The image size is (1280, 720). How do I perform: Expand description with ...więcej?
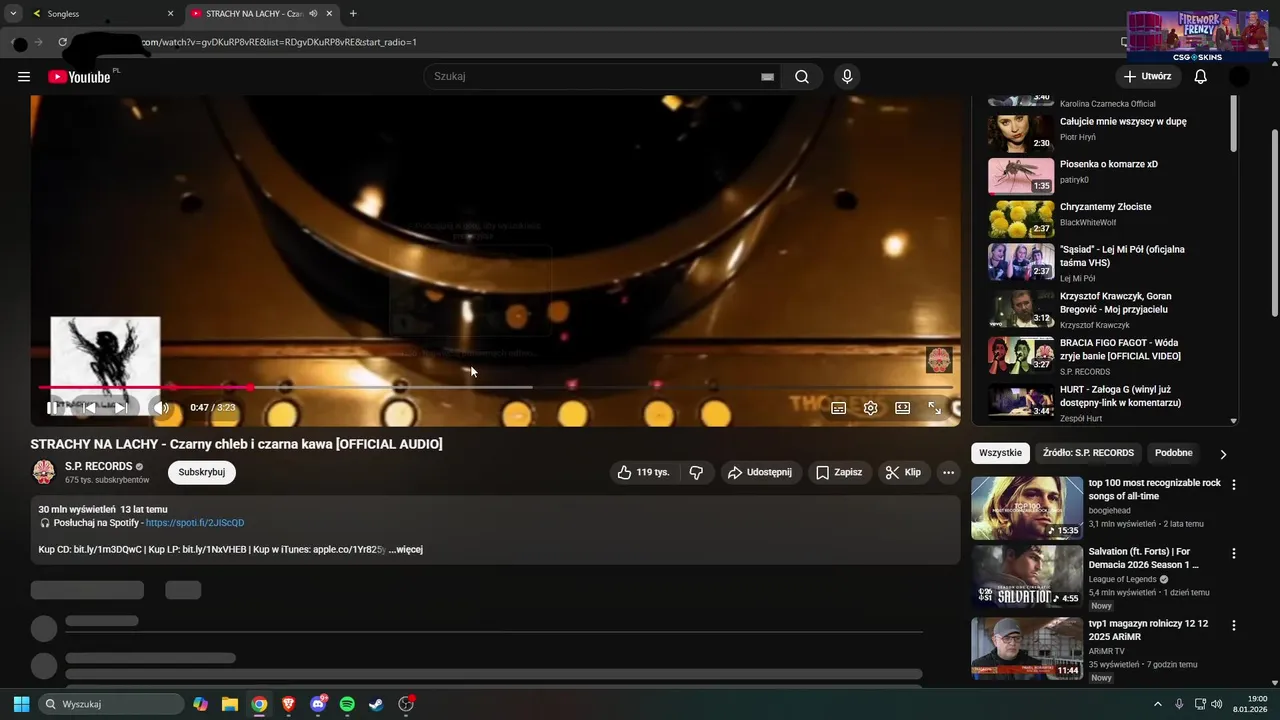(x=406, y=549)
